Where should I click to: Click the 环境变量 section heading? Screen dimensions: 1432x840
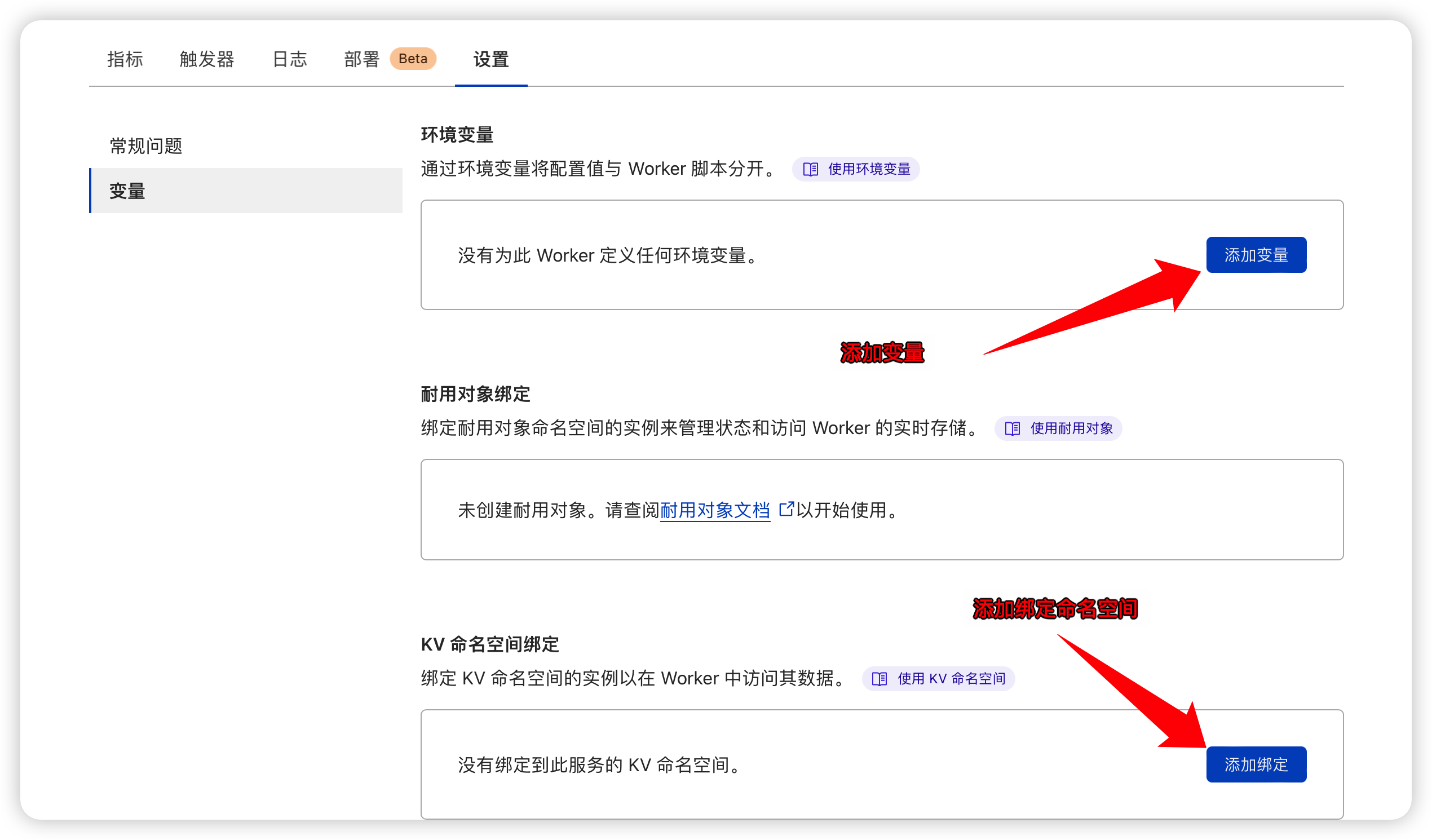(x=457, y=135)
